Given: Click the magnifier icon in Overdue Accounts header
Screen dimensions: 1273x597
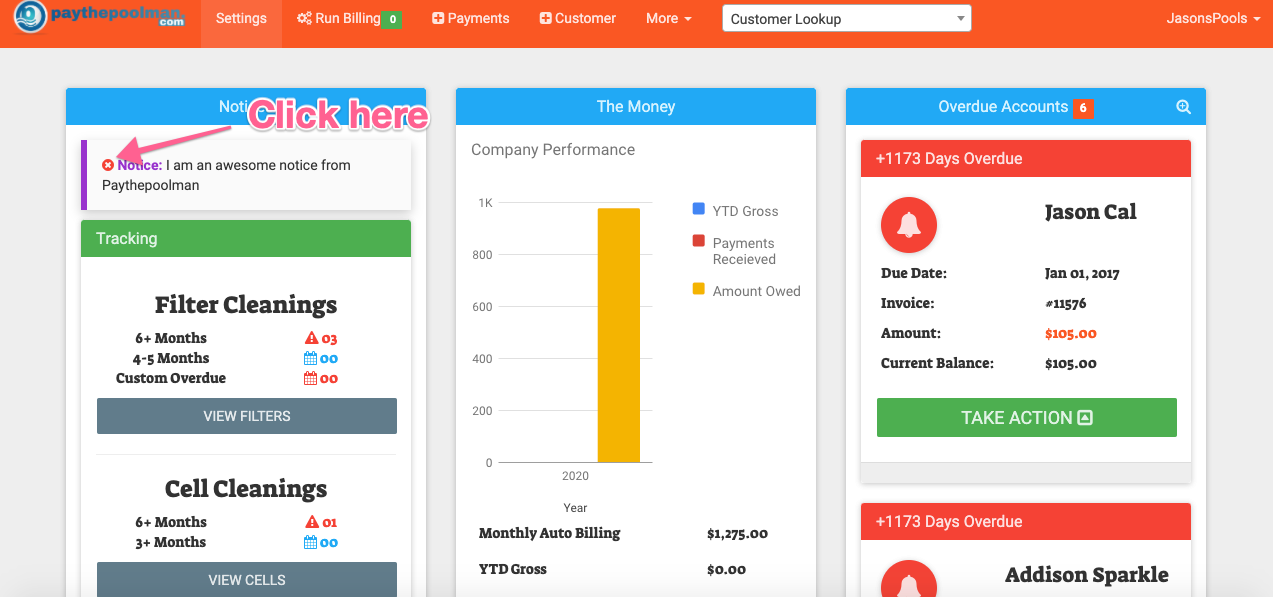Looking at the screenshot, I should coord(1183,107).
